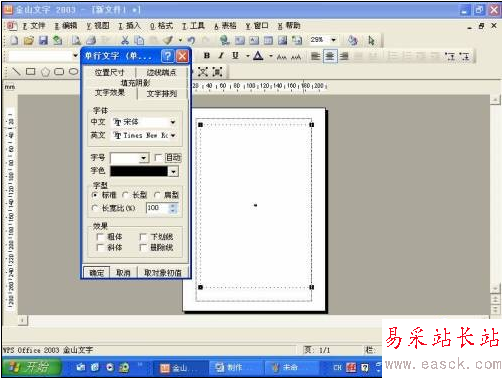Select the Rounded rectangle tool

tap(59, 72)
